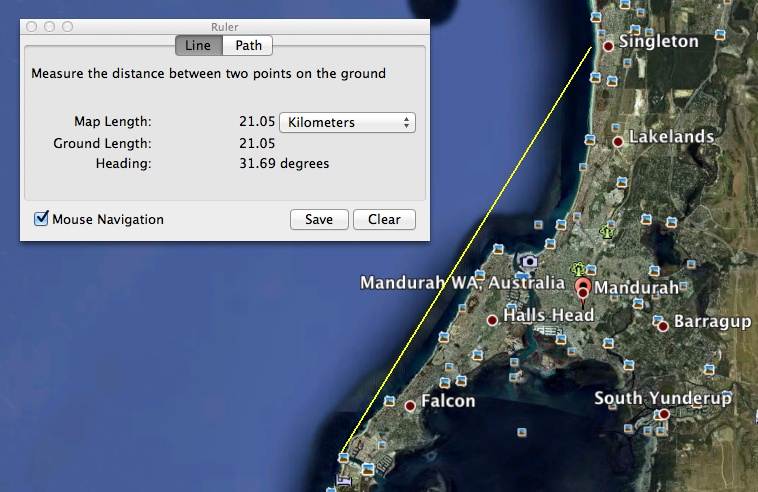The height and width of the screenshot is (492, 758).
Task: Select the Falcon place marker
Action: point(410,405)
